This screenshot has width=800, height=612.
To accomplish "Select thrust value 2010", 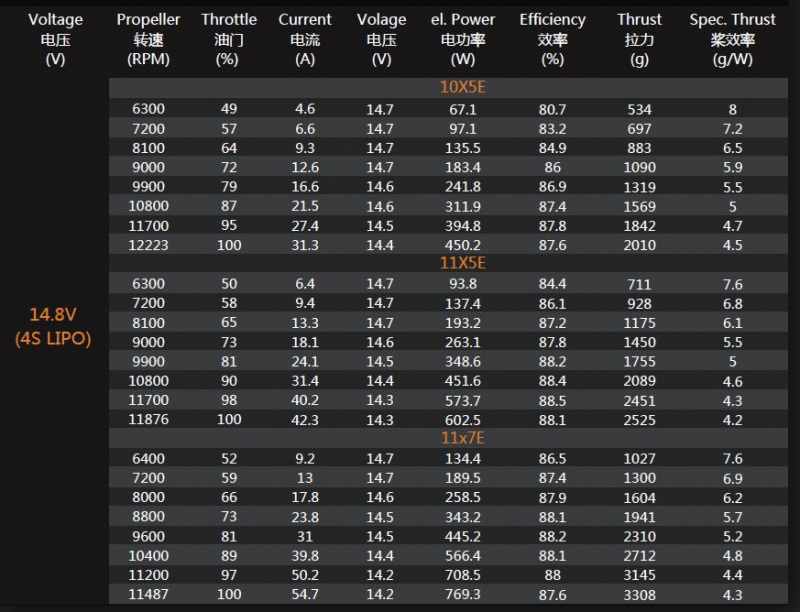I will click(639, 245).
